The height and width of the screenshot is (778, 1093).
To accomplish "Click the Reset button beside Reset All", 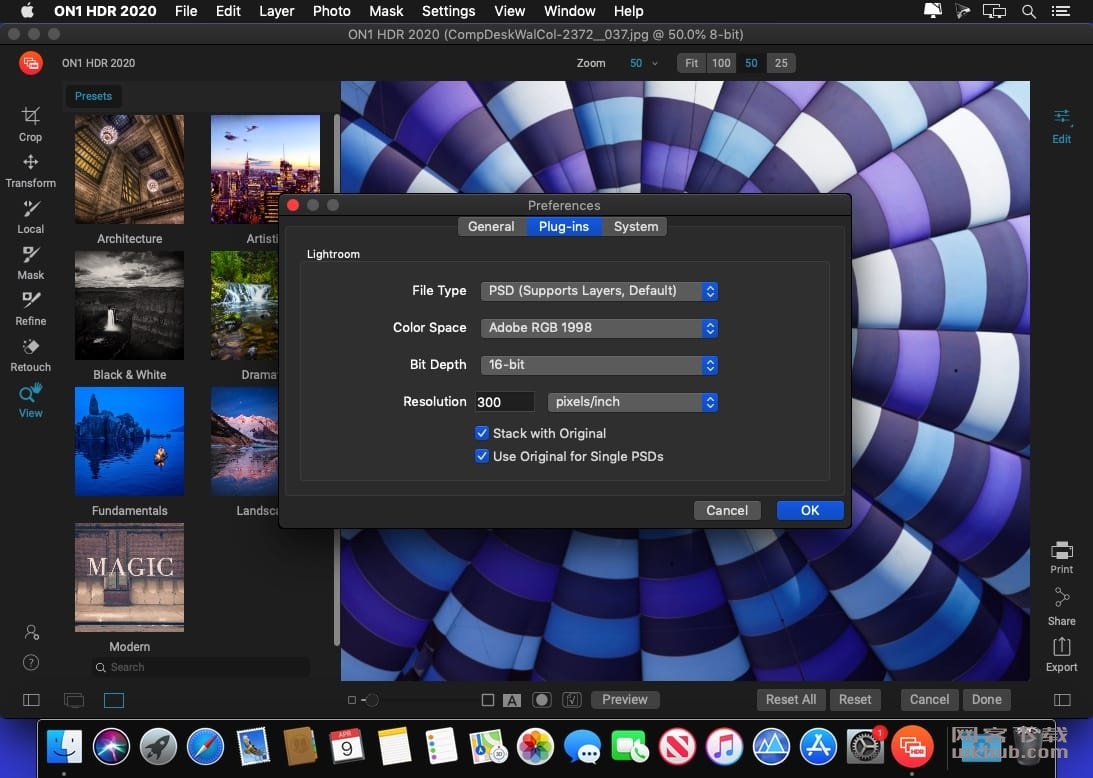I will point(855,699).
